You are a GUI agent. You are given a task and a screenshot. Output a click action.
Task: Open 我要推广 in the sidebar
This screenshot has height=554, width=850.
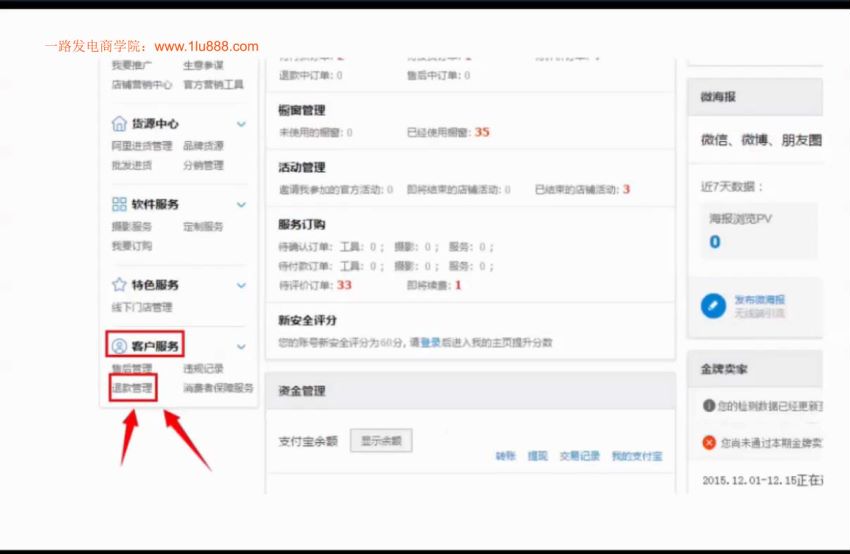click(x=132, y=65)
